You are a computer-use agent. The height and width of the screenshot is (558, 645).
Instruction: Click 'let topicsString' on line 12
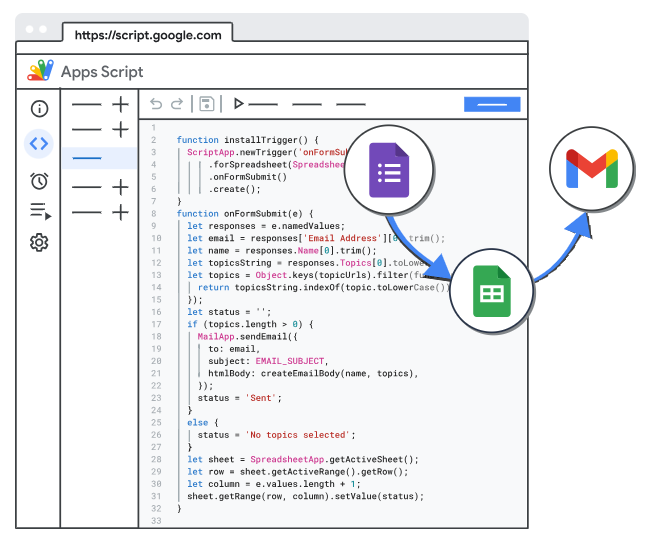pyautogui.click(x=229, y=263)
